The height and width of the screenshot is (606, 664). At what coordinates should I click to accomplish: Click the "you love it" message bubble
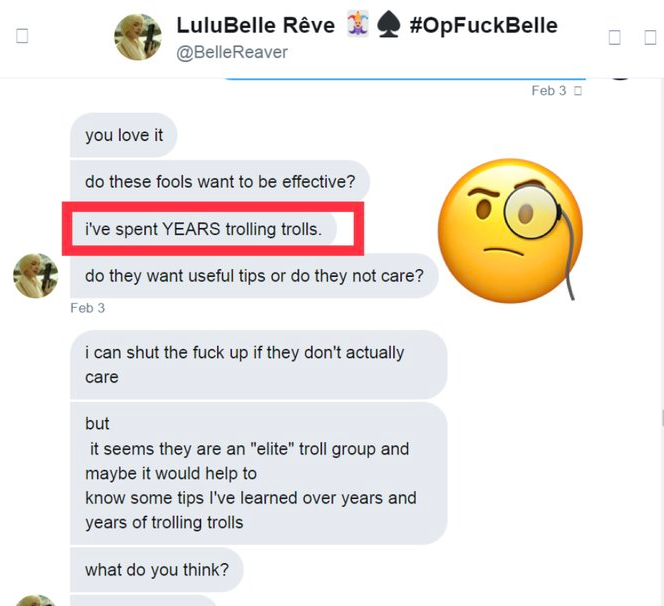tap(124, 135)
